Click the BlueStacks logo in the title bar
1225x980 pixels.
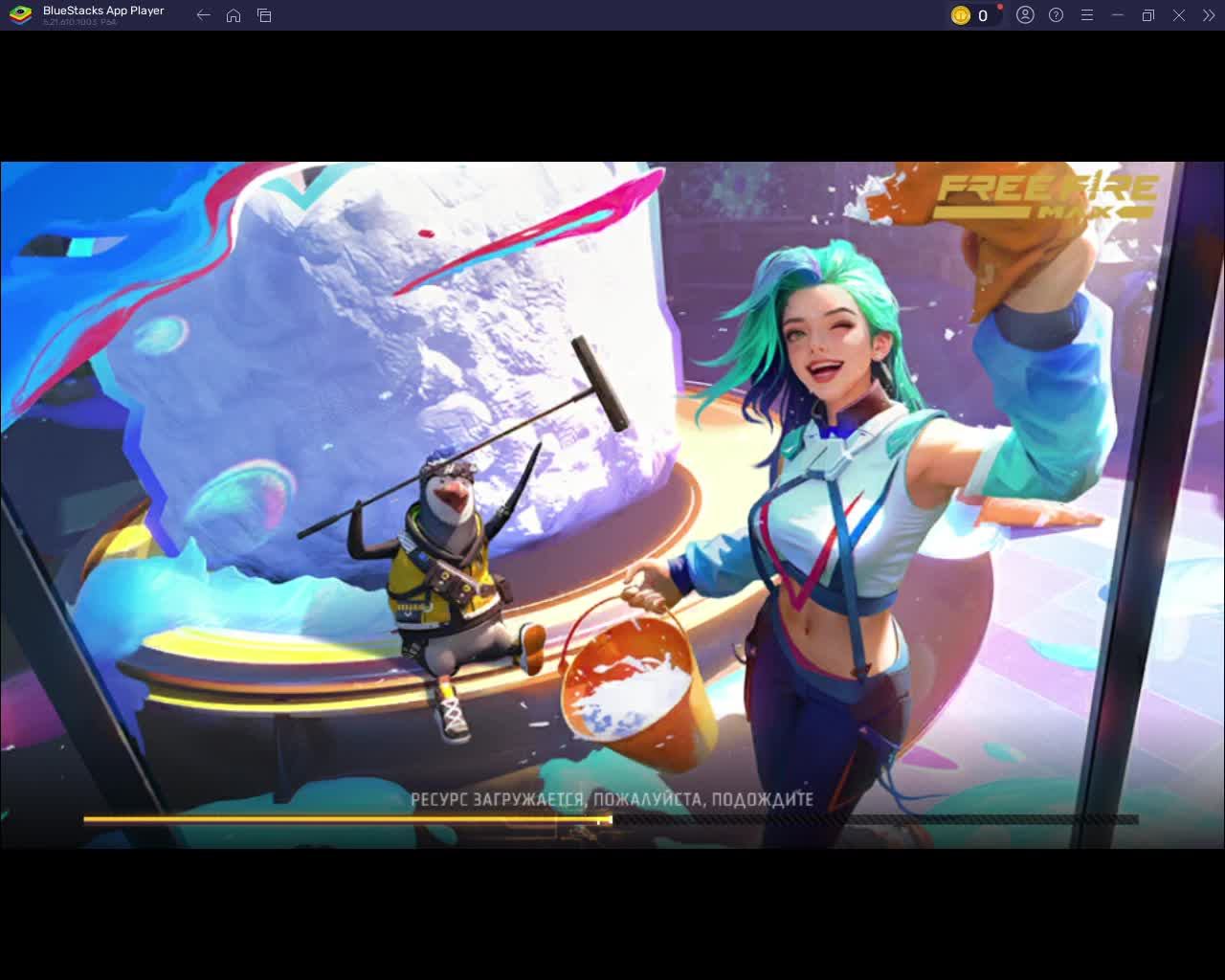tap(20, 15)
